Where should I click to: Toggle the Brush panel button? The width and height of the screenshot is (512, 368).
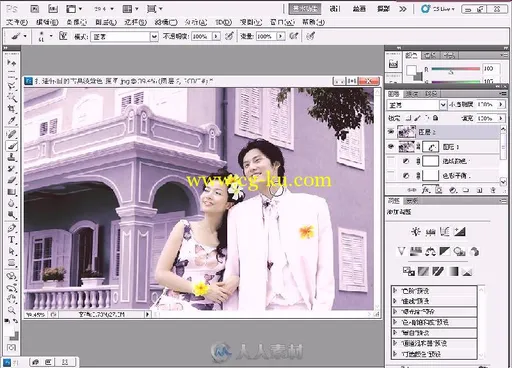[63, 36]
